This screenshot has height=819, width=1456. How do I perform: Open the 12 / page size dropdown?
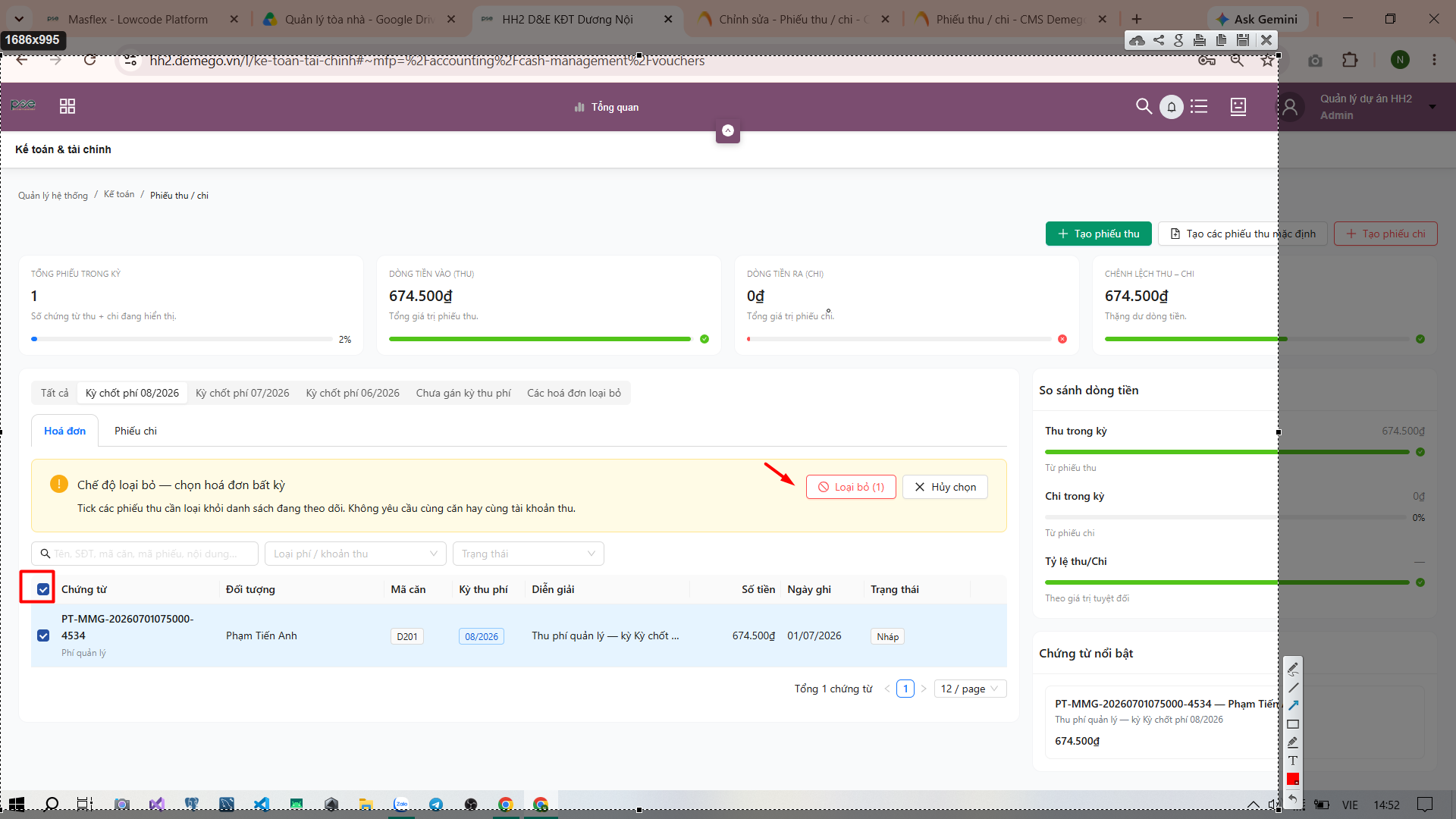[x=971, y=689]
